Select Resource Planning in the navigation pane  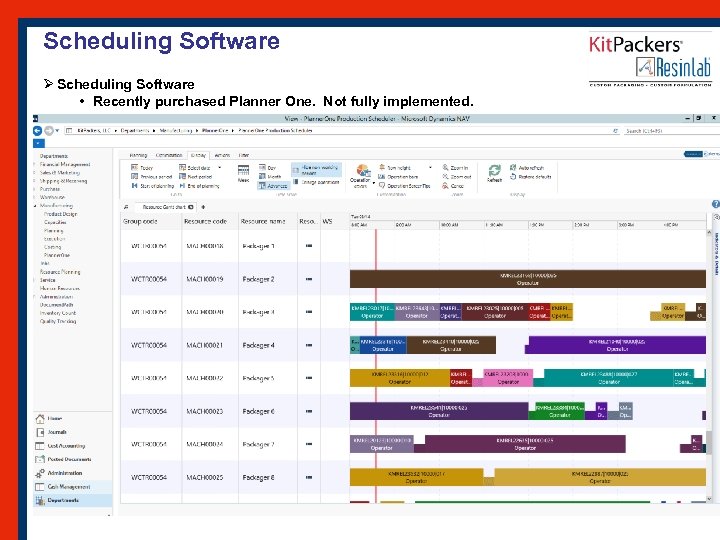60,272
